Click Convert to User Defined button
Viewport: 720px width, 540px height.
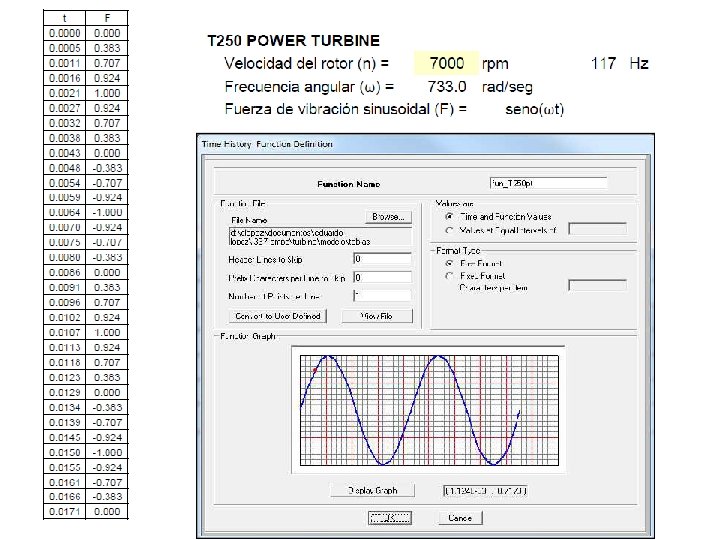[x=277, y=316]
